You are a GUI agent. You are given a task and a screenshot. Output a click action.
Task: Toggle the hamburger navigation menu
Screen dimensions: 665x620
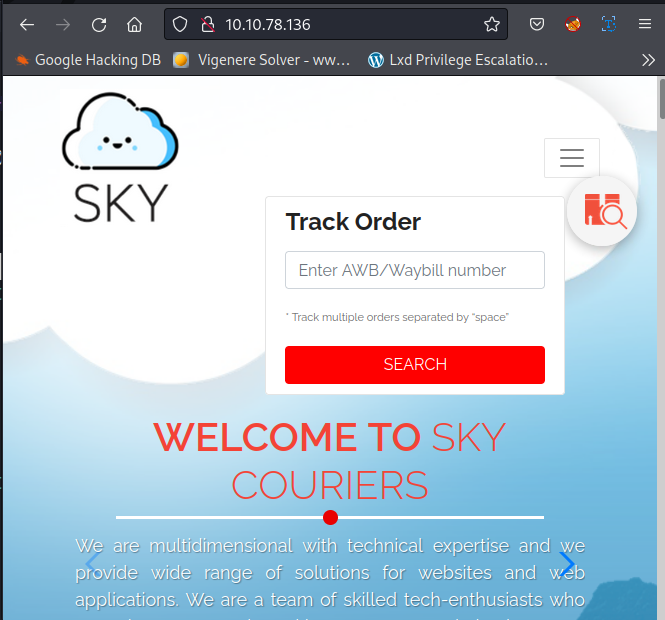click(571, 158)
